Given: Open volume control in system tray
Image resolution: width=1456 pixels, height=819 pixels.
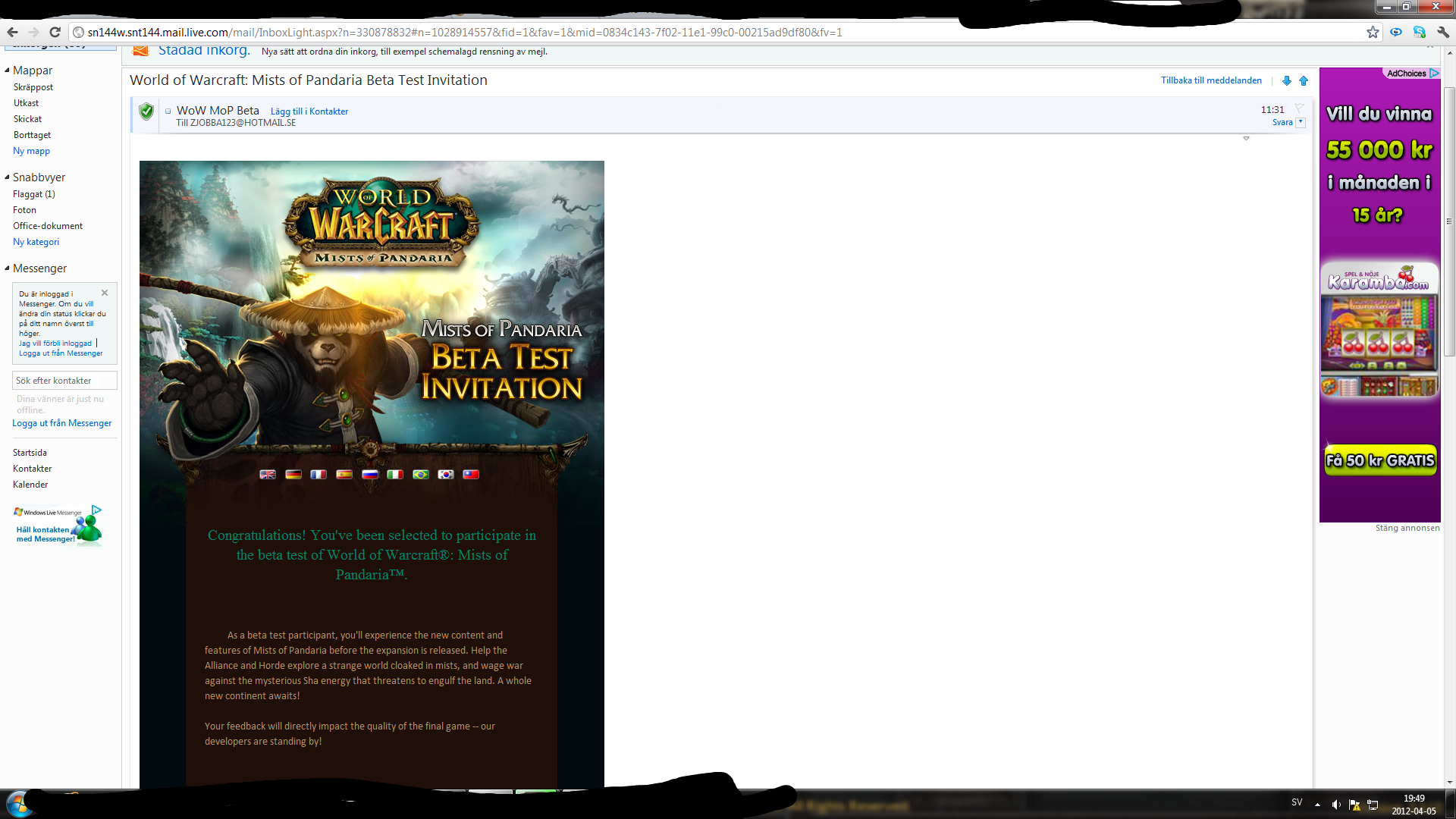Looking at the screenshot, I should click(1336, 804).
